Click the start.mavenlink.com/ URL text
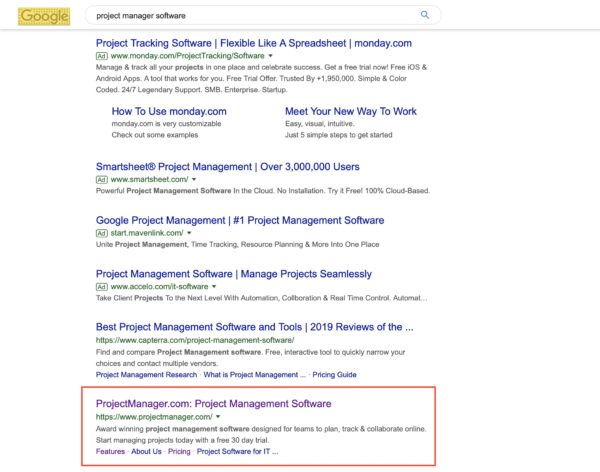 tap(147, 233)
